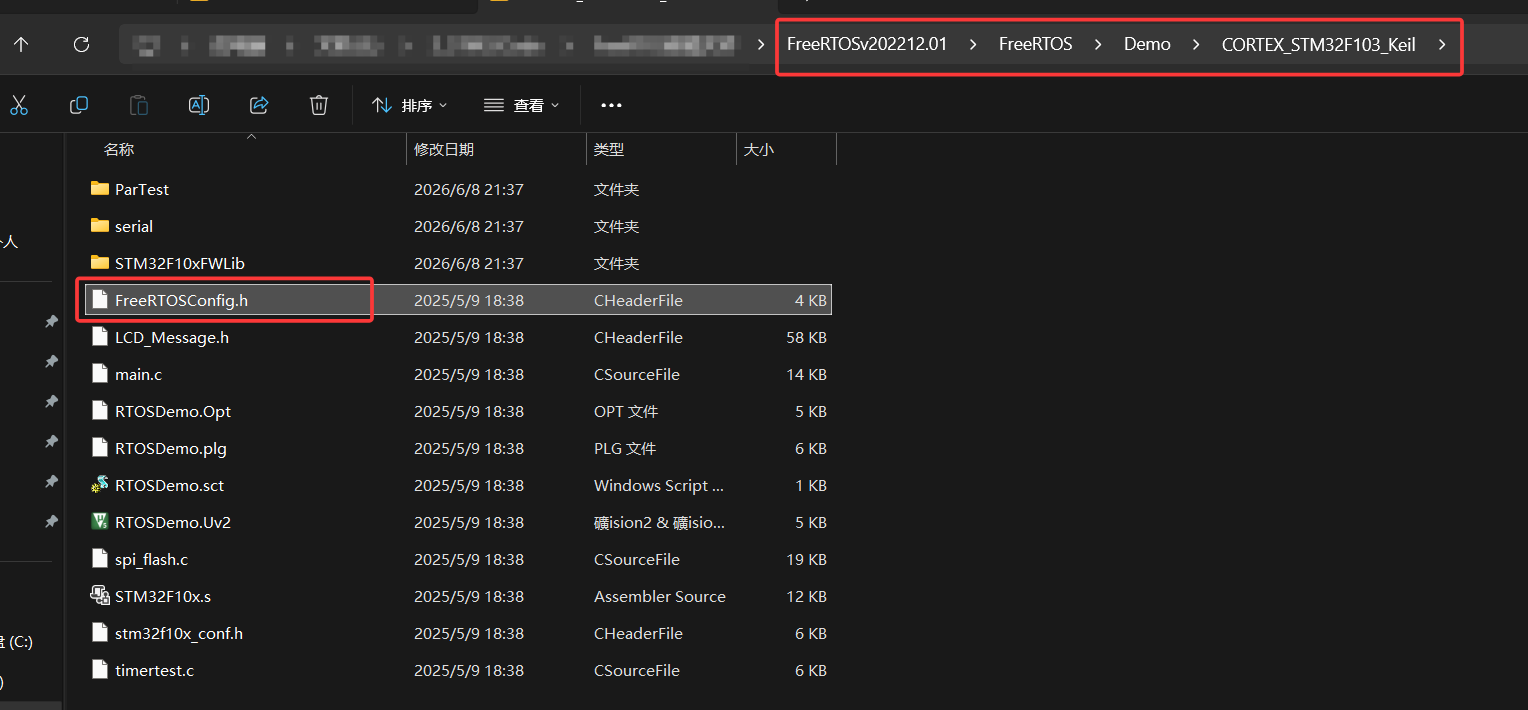Select the serial folder icon
Image resolution: width=1528 pixels, height=710 pixels.
tap(99, 226)
